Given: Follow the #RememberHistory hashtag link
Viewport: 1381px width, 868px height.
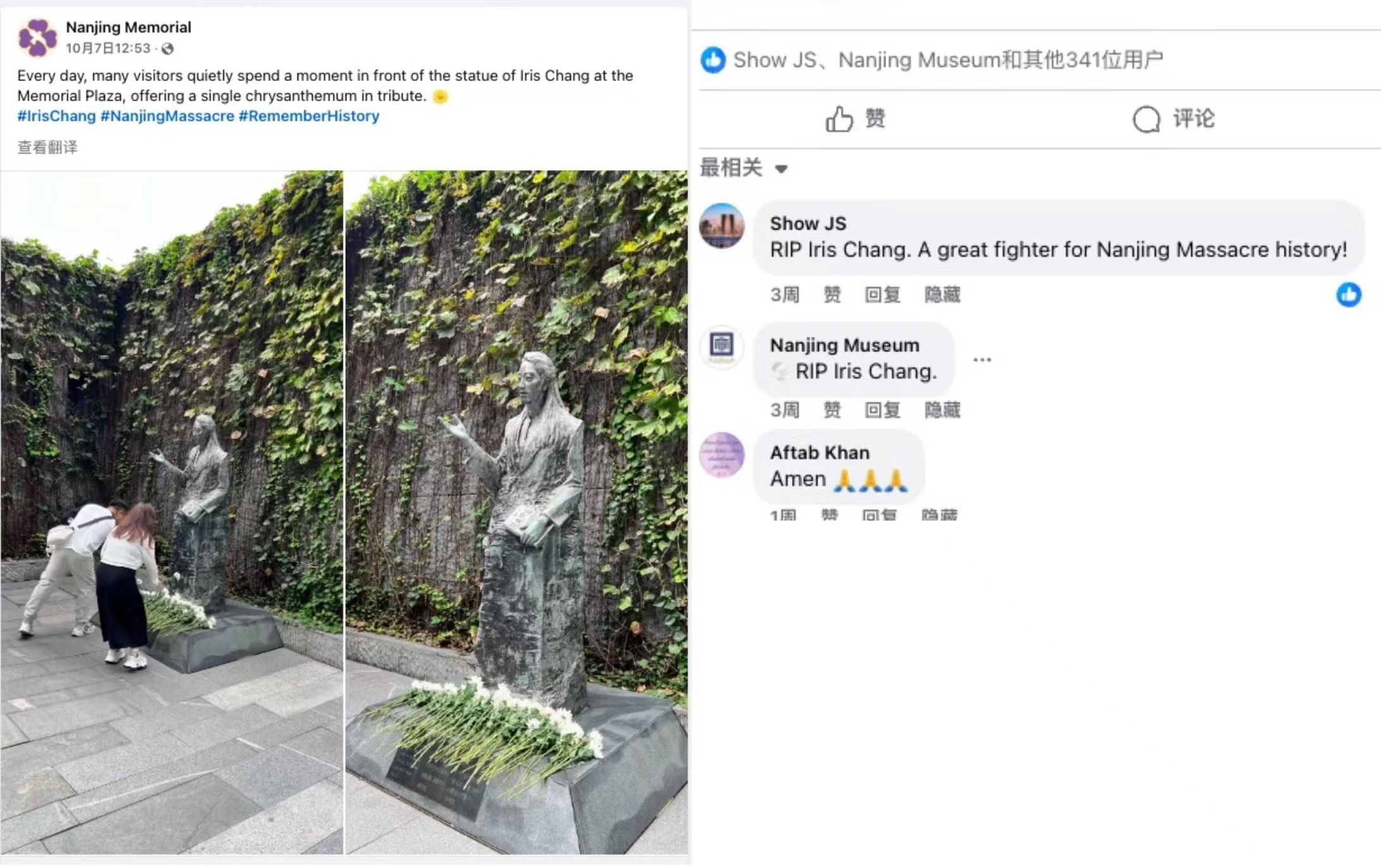Looking at the screenshot, I should tap(309, 116).
